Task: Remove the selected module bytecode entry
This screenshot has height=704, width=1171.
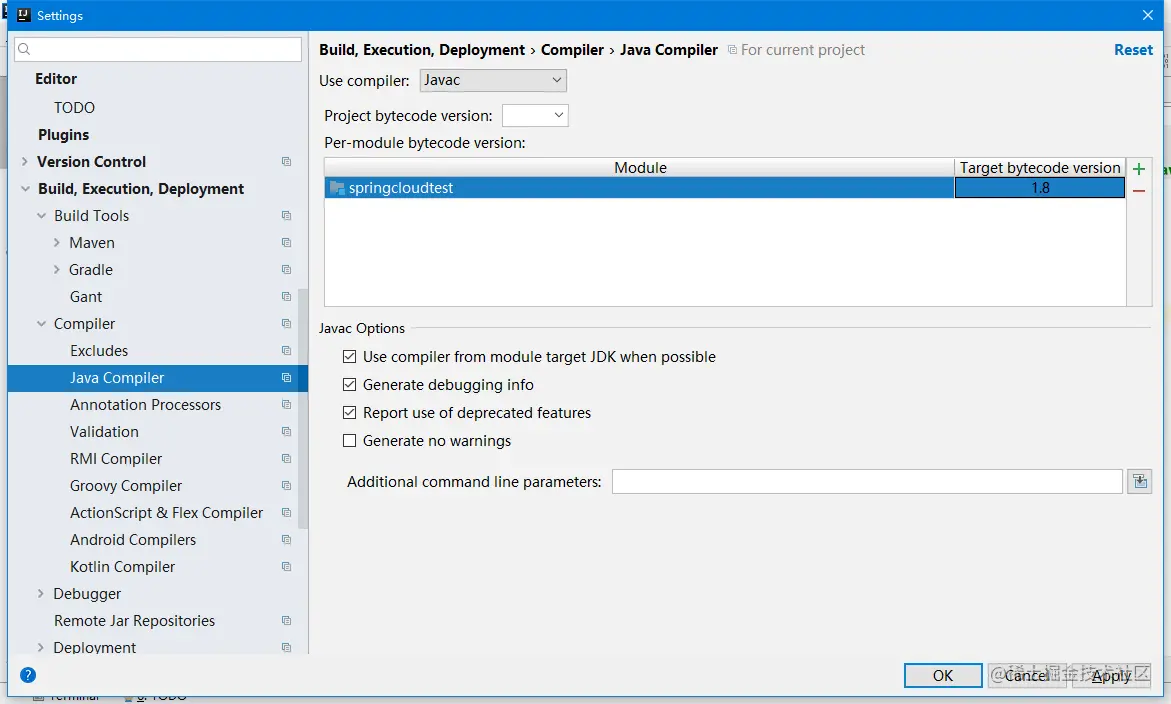Action: [x=1139, y=191]
